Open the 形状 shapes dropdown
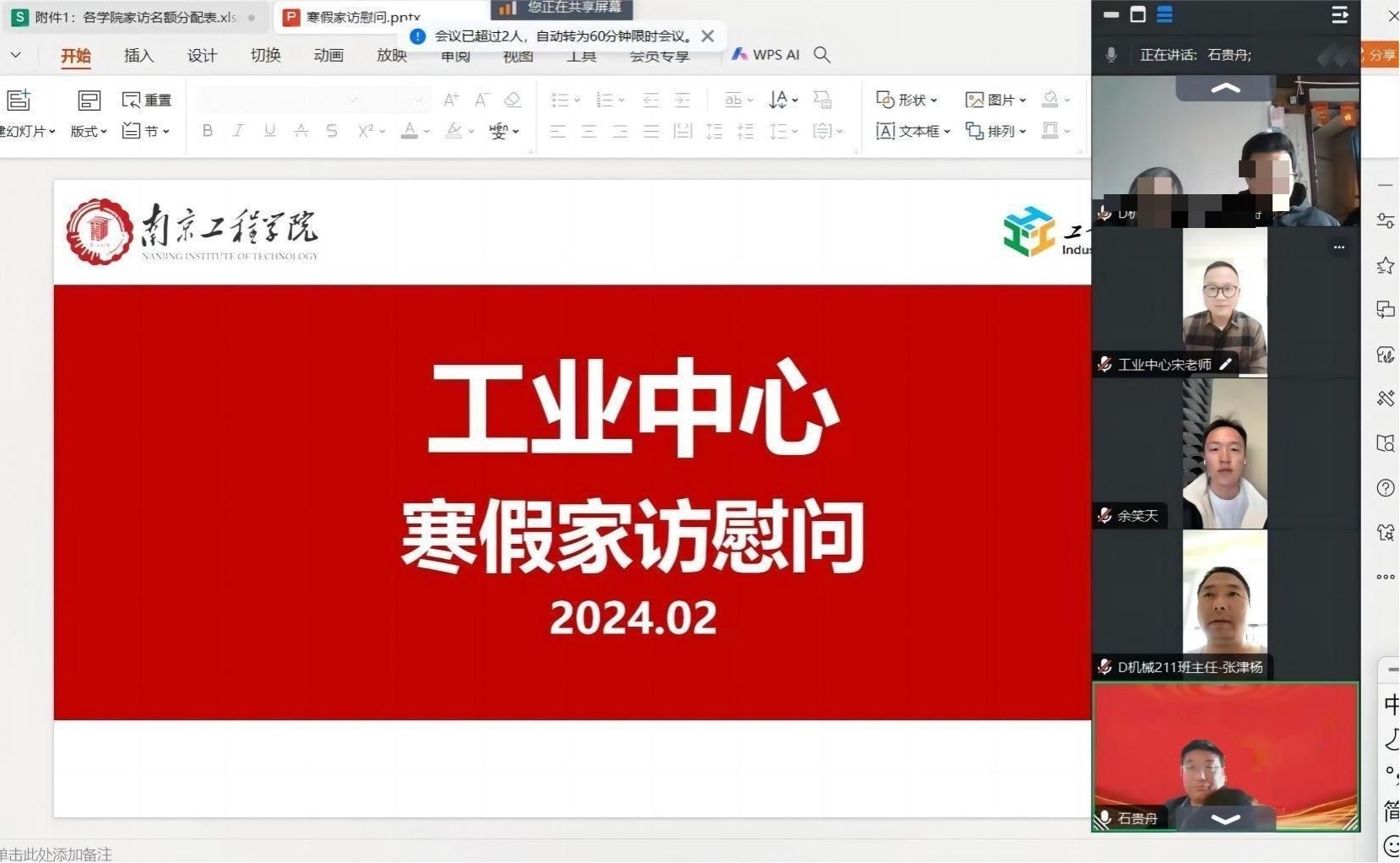1400x863 pixels. tap(907, 100)
